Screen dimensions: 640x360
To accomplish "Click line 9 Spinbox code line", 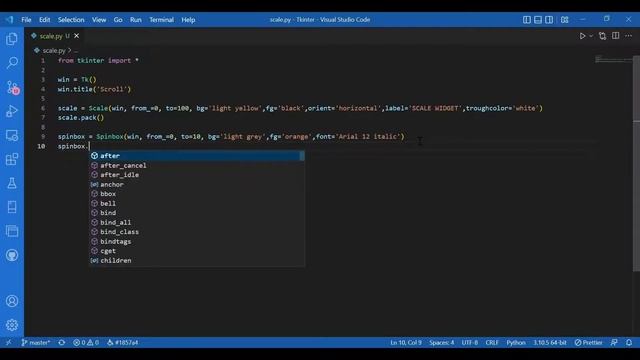I will tap(231, 136).
